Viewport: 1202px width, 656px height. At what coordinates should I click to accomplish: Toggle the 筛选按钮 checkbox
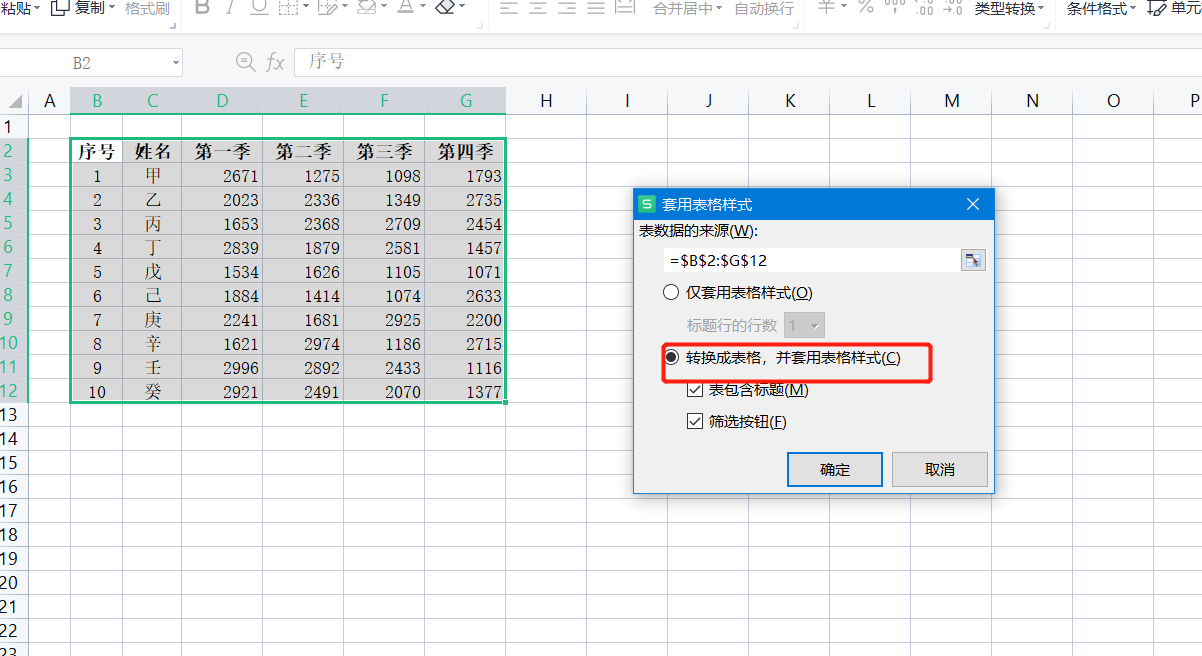tap(695, 422)
